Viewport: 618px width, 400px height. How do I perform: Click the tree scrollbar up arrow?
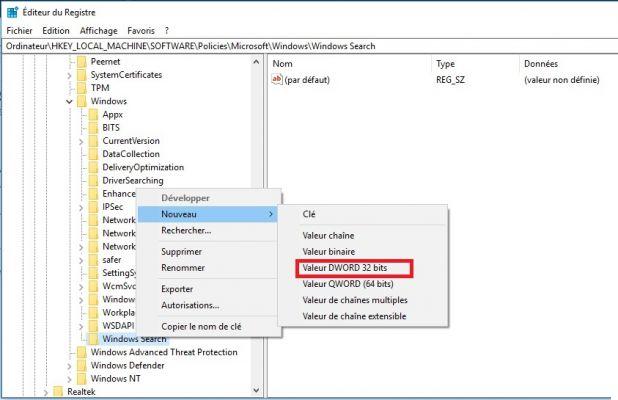click(256, 62)
